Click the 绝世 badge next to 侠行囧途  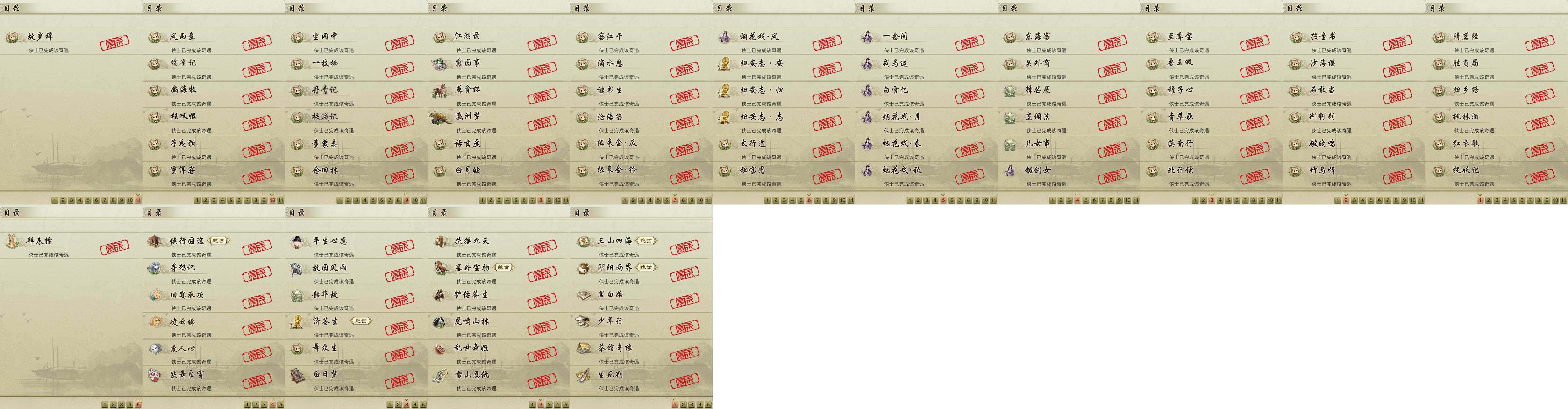pyautogui.click(x=218, y=241)
